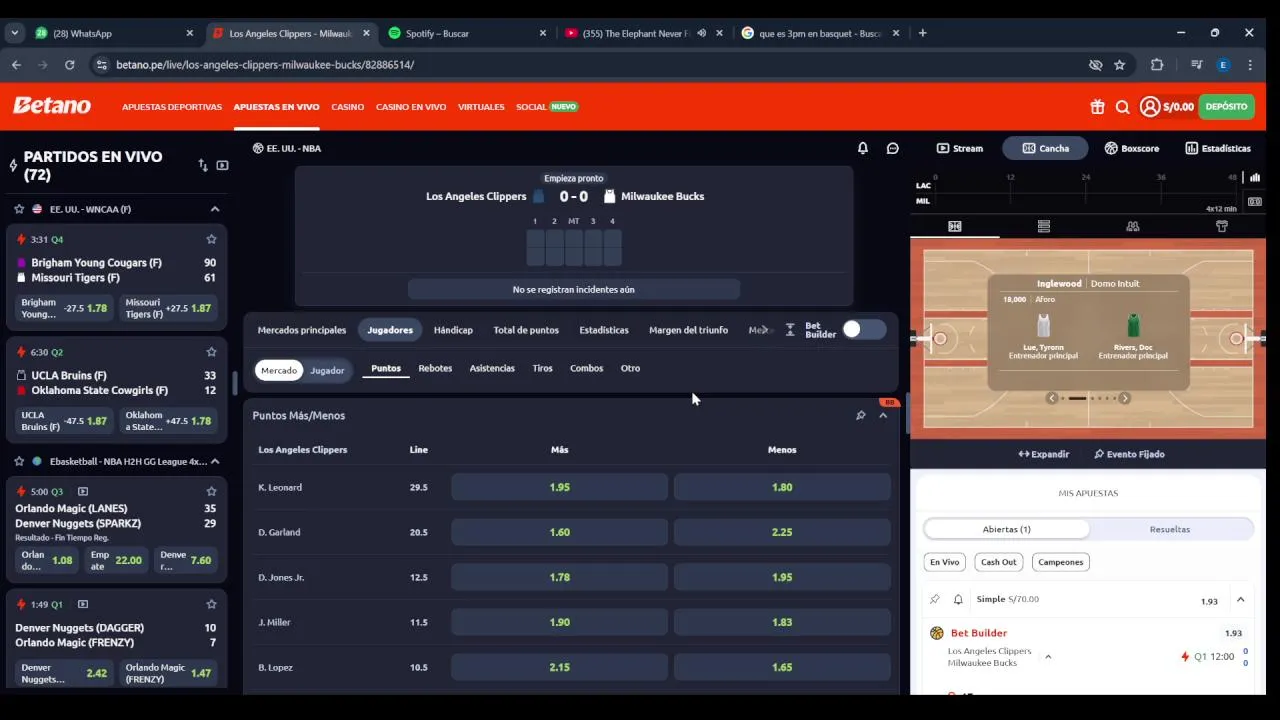The image size is (1280, 720).
Task: Favorite the Ebasketball NBA H2H league star
Action: (19, 461)
